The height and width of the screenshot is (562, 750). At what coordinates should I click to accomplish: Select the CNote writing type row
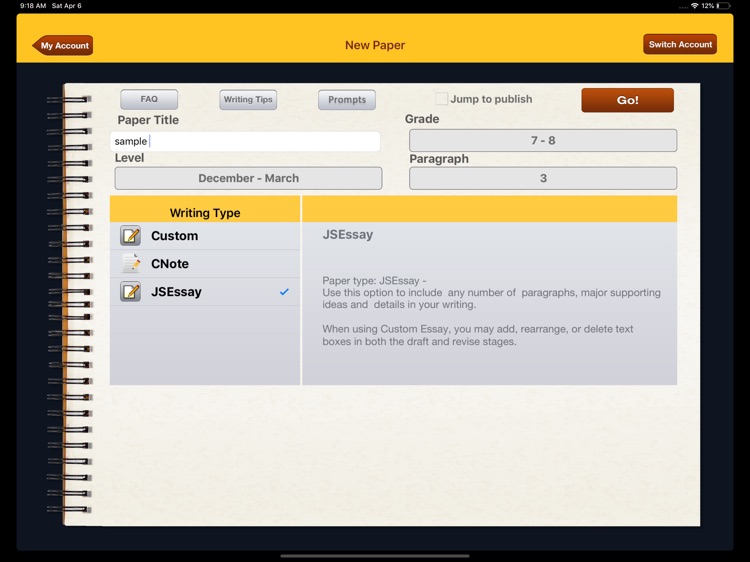point(205,264)
